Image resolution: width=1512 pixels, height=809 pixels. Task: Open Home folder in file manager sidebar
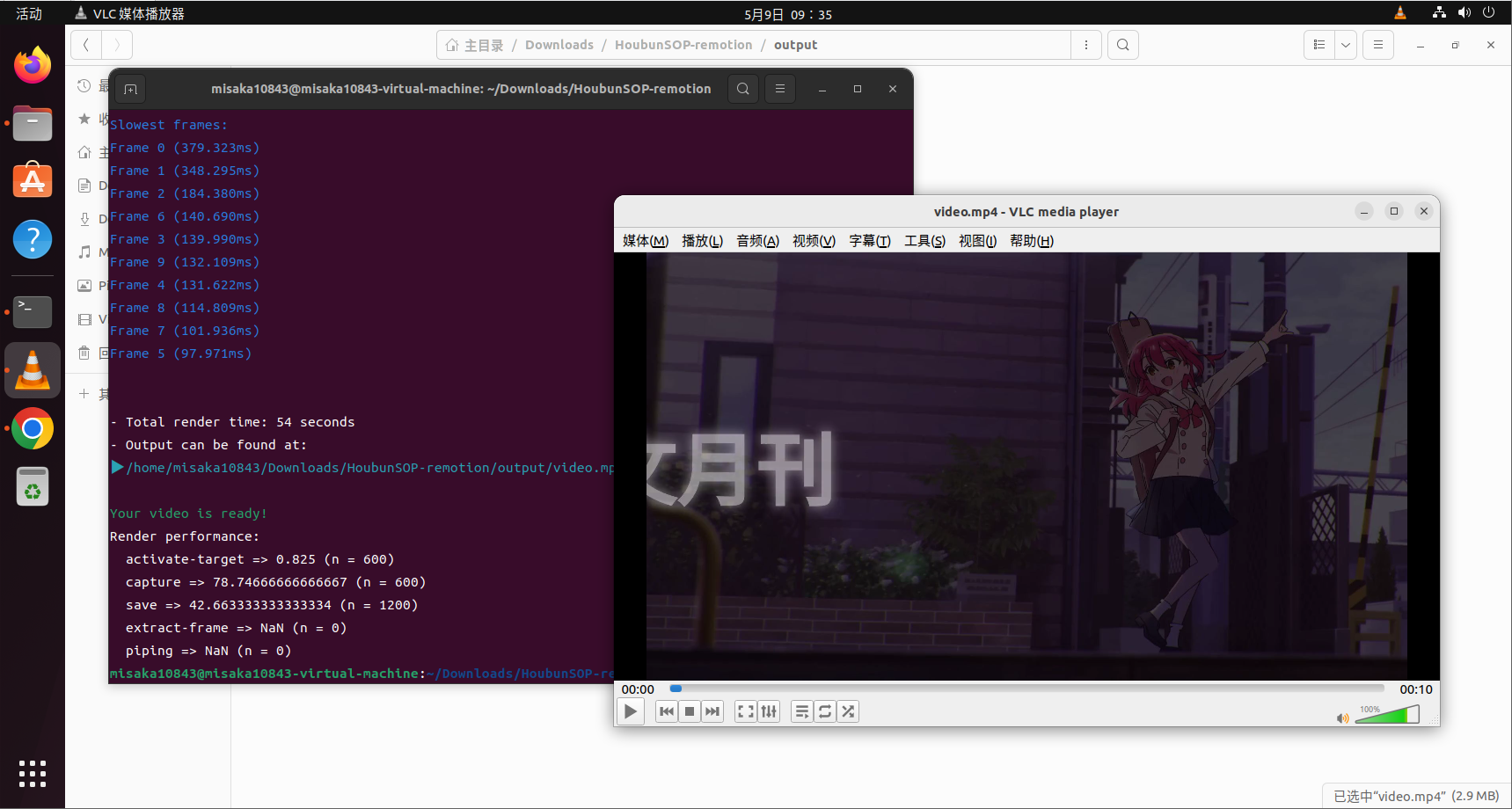[x=92, y=152]
